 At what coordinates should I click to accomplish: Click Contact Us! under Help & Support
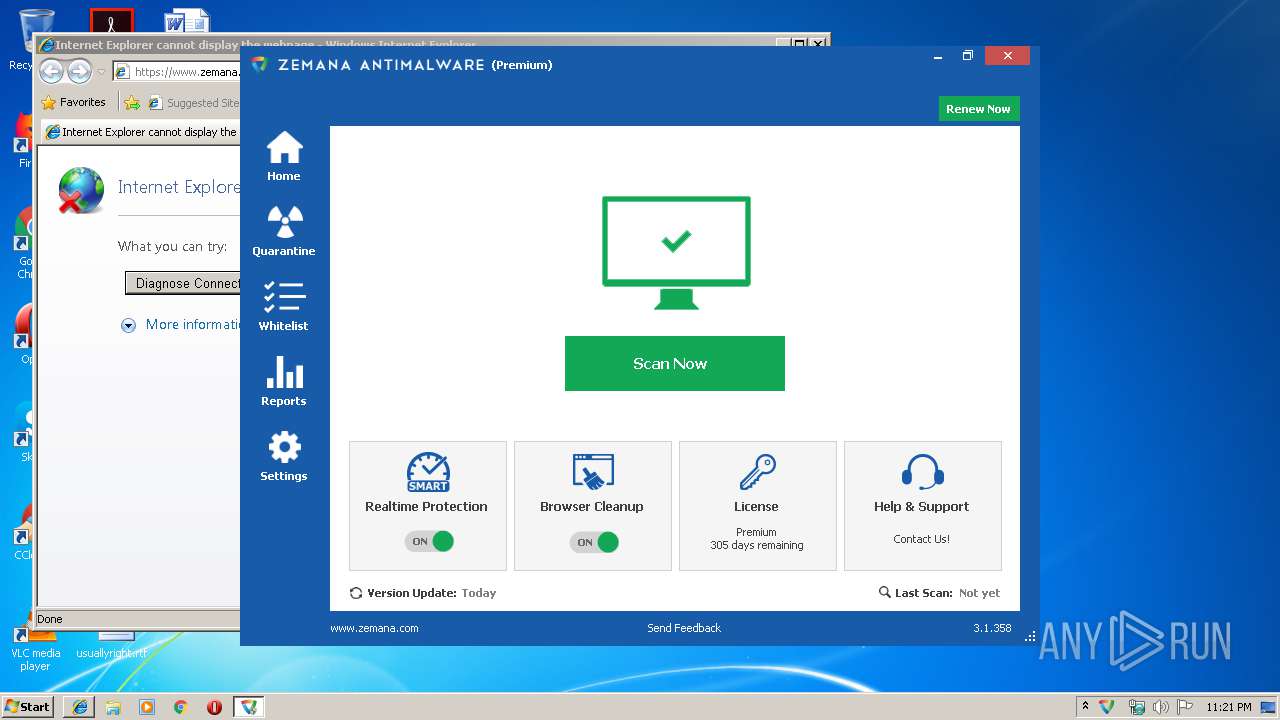922,539
